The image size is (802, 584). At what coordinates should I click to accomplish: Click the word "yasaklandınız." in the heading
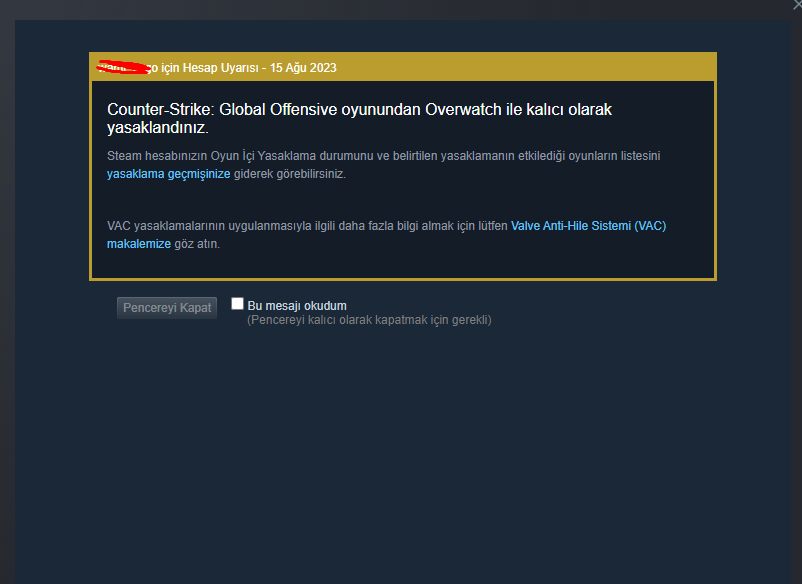(x=158, y=128)
